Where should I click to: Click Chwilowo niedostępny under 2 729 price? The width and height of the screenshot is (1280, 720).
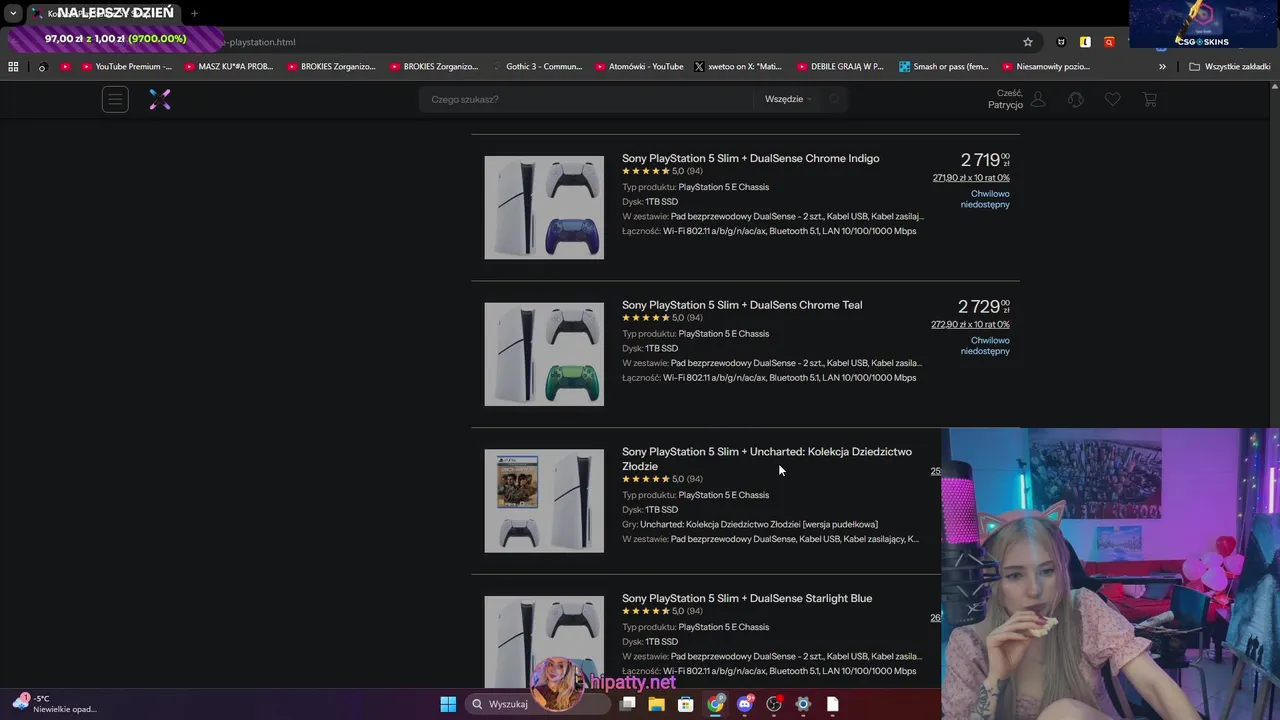point(985,346)
